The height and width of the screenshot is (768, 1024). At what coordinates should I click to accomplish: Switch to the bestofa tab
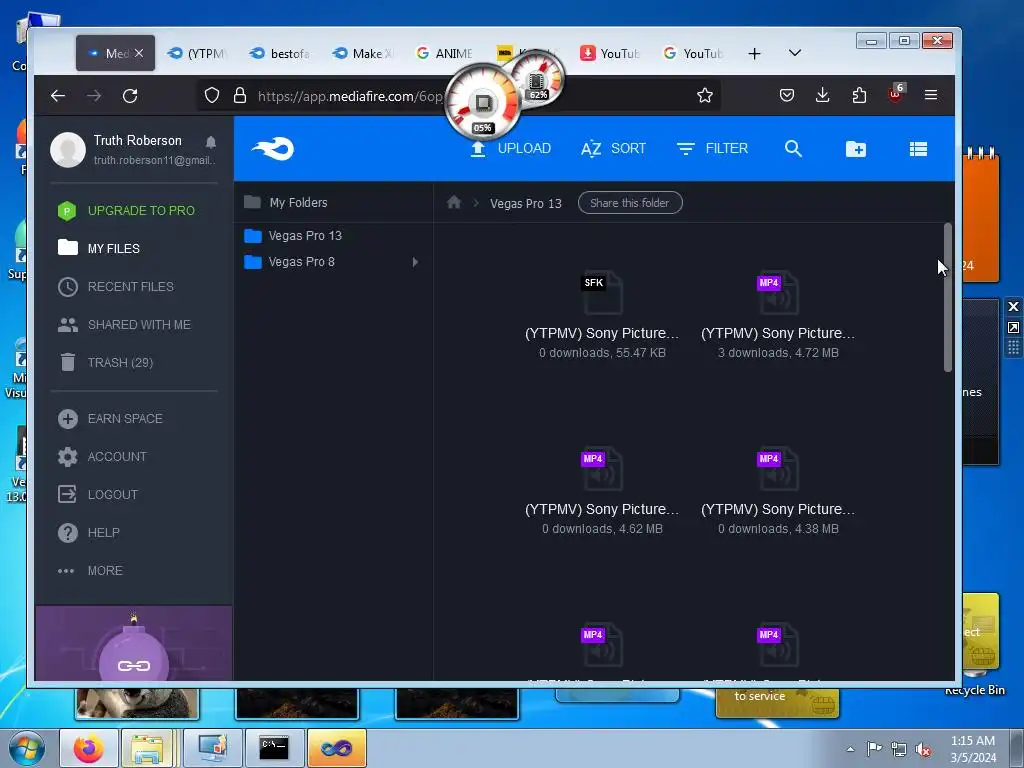coord(280,54)
